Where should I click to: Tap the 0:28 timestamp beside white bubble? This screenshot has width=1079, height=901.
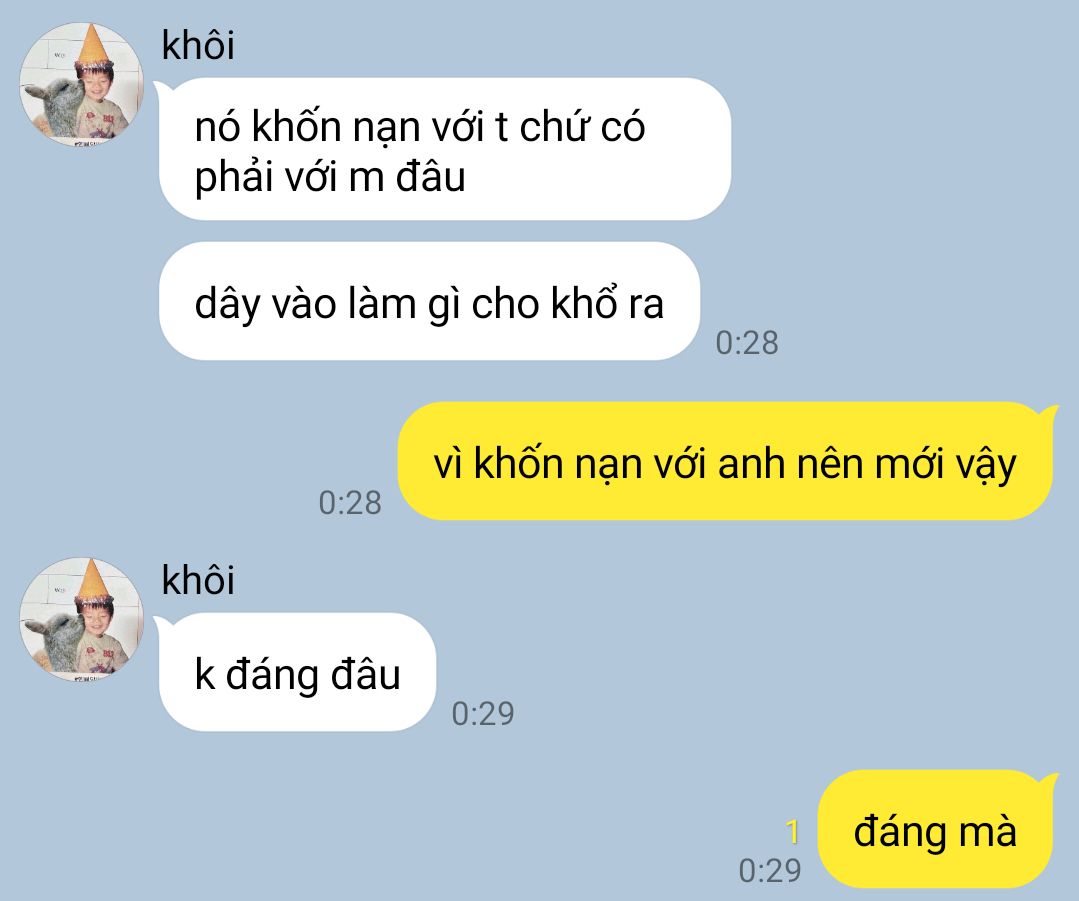(747, 343)
